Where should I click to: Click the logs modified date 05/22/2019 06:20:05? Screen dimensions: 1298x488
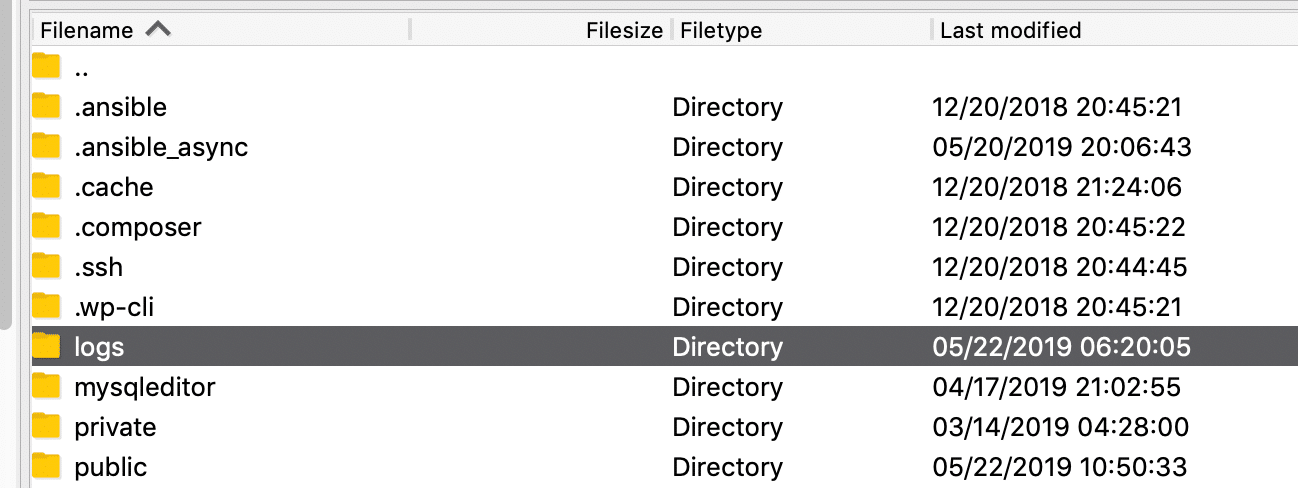tap(1061, 347)
